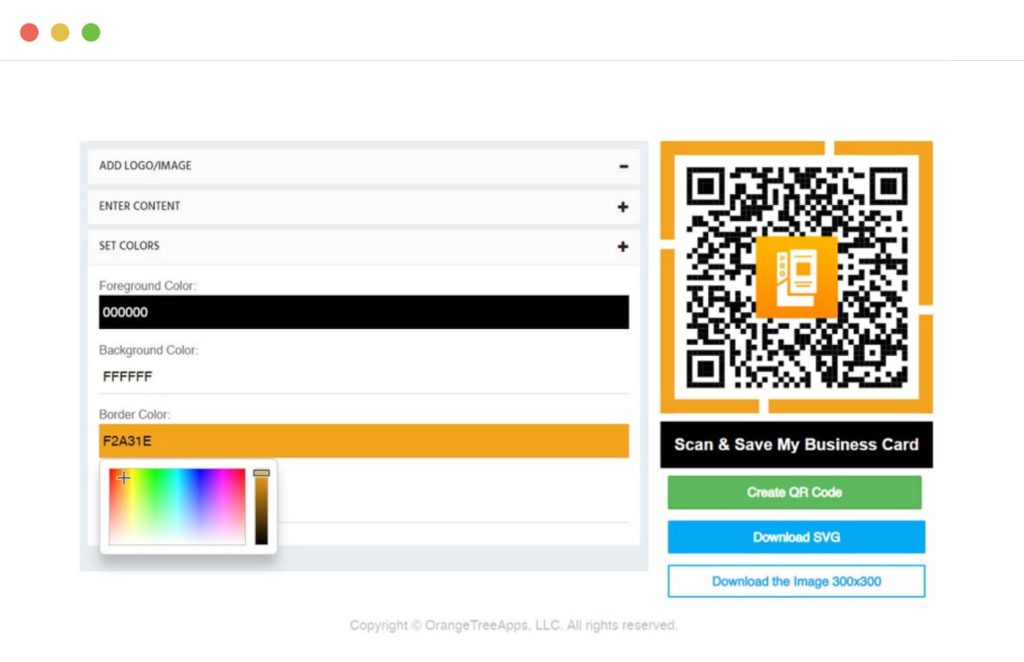
Task: Open the ENTER CONTENT accordion header
Action: pos(364,206)
